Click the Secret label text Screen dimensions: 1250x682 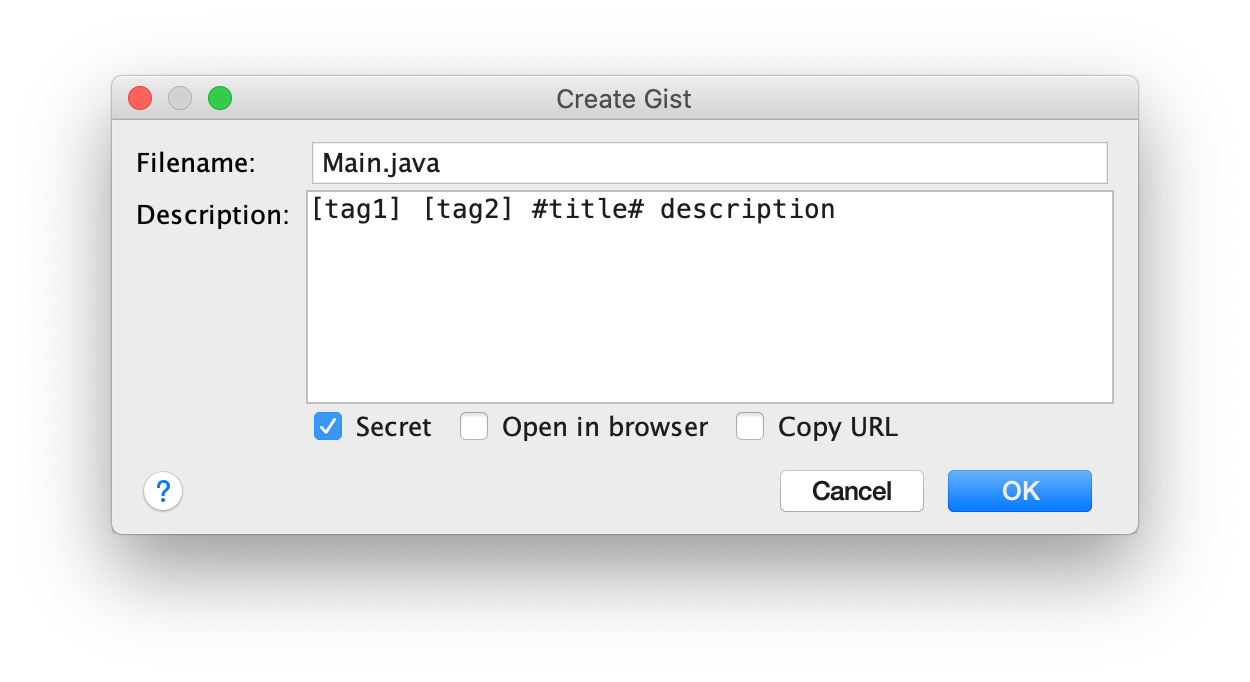(x=393, y=427)
